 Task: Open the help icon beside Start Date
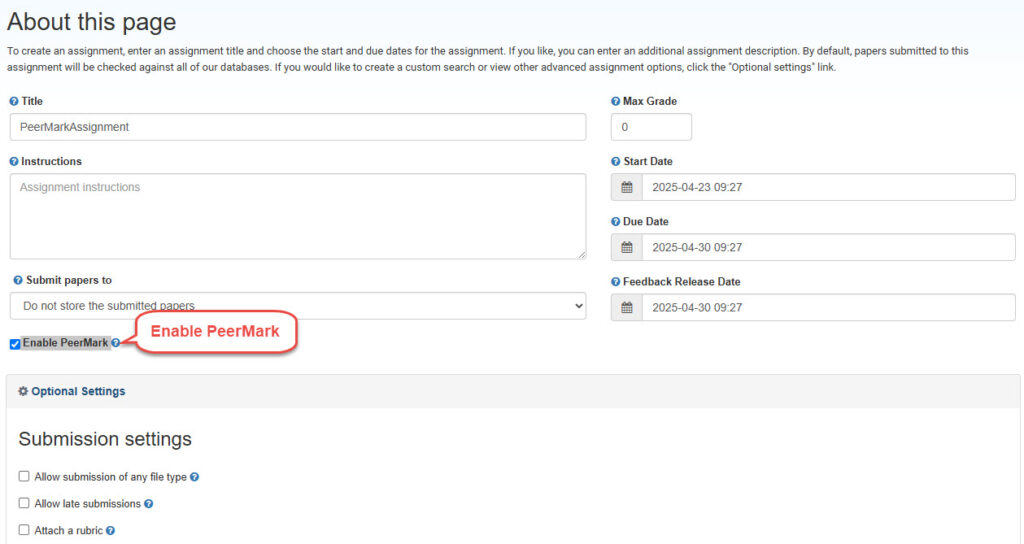(x=615, y=161)
